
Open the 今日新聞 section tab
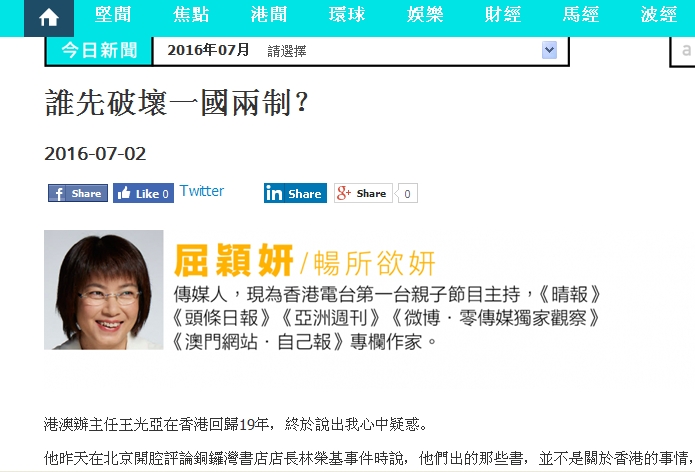tap(99, 51)
